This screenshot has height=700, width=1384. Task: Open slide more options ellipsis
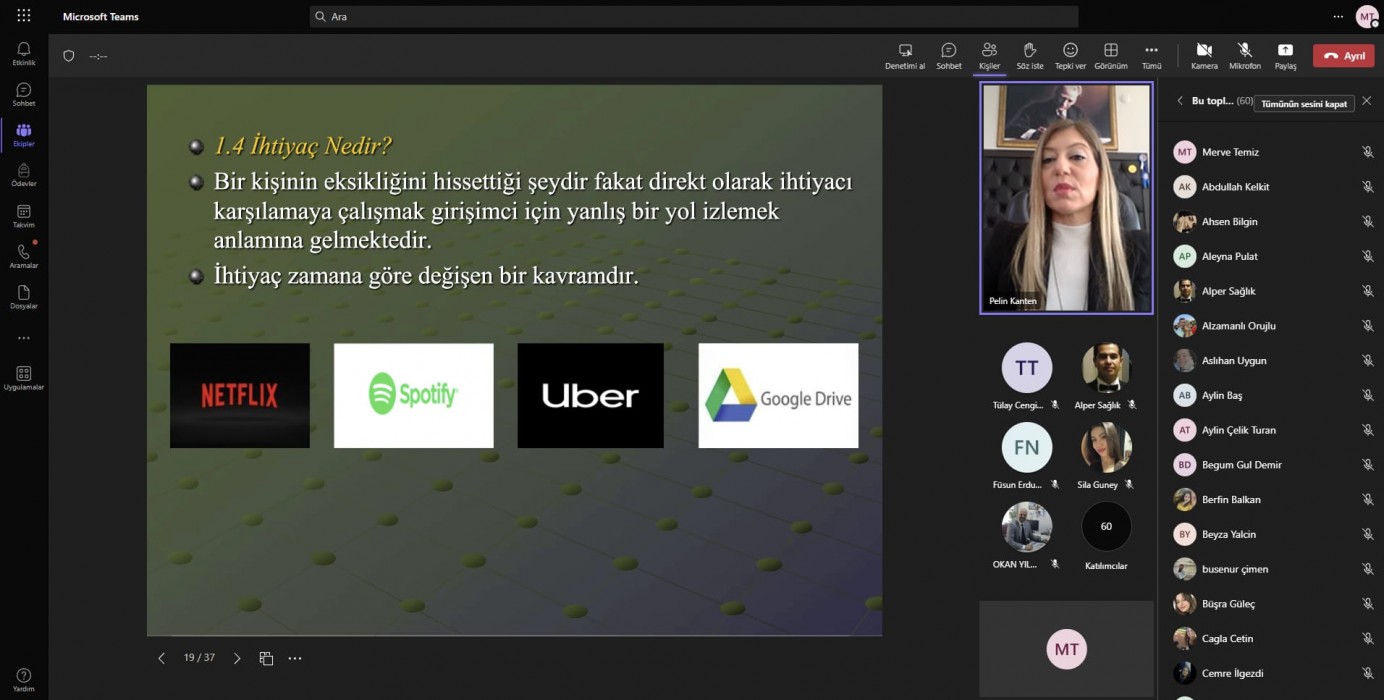tap(295, 658)
